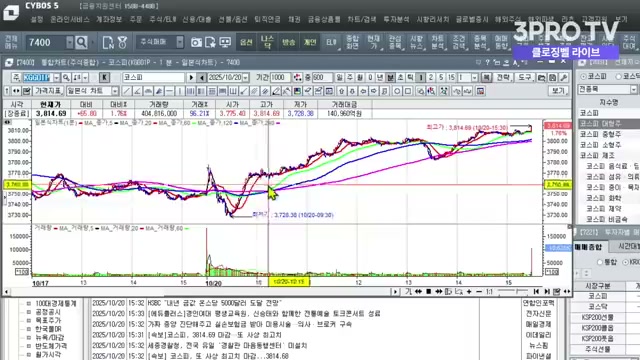Toggle the 일 daily period button
640x360 pixels.
(340, 78)
